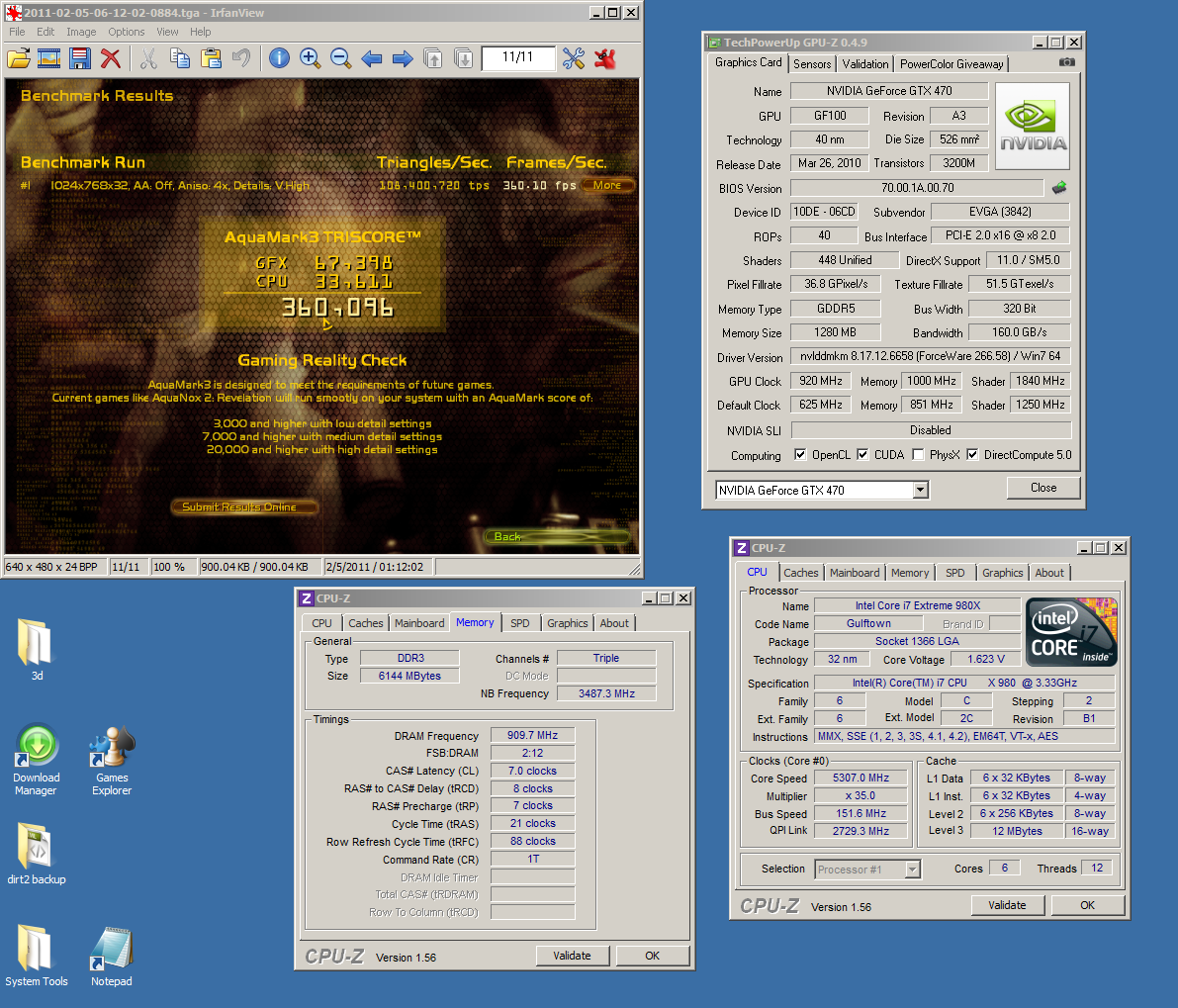Click the Zoom Out magnifier icon

tap(340, 57)
